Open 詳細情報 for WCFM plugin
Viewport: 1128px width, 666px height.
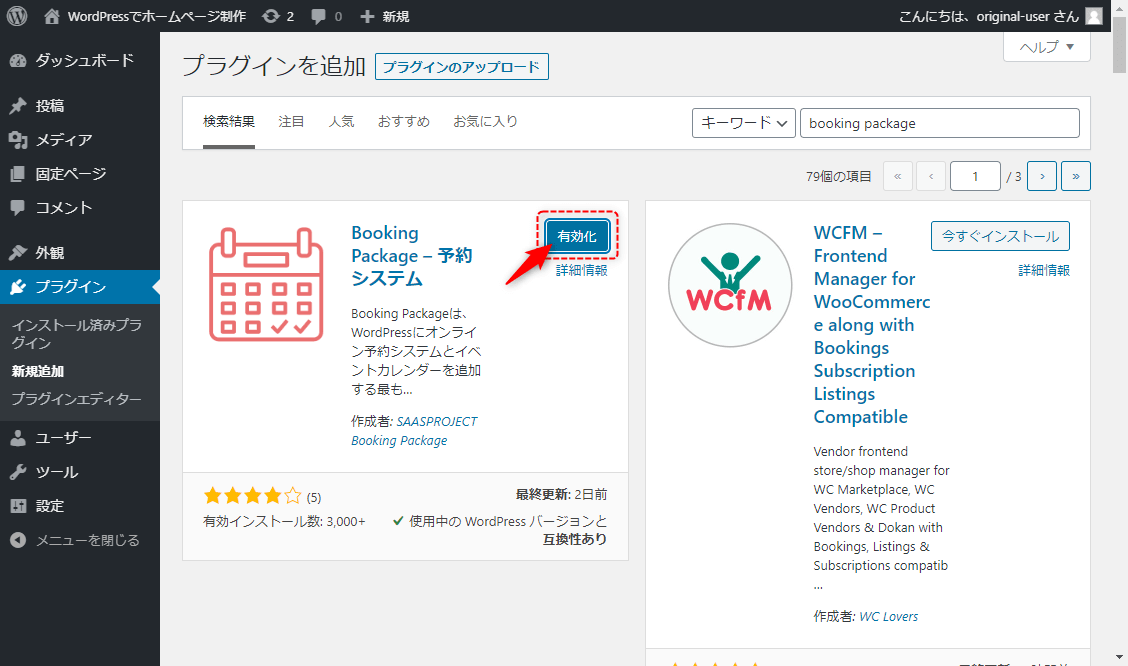click(1044, 270)
